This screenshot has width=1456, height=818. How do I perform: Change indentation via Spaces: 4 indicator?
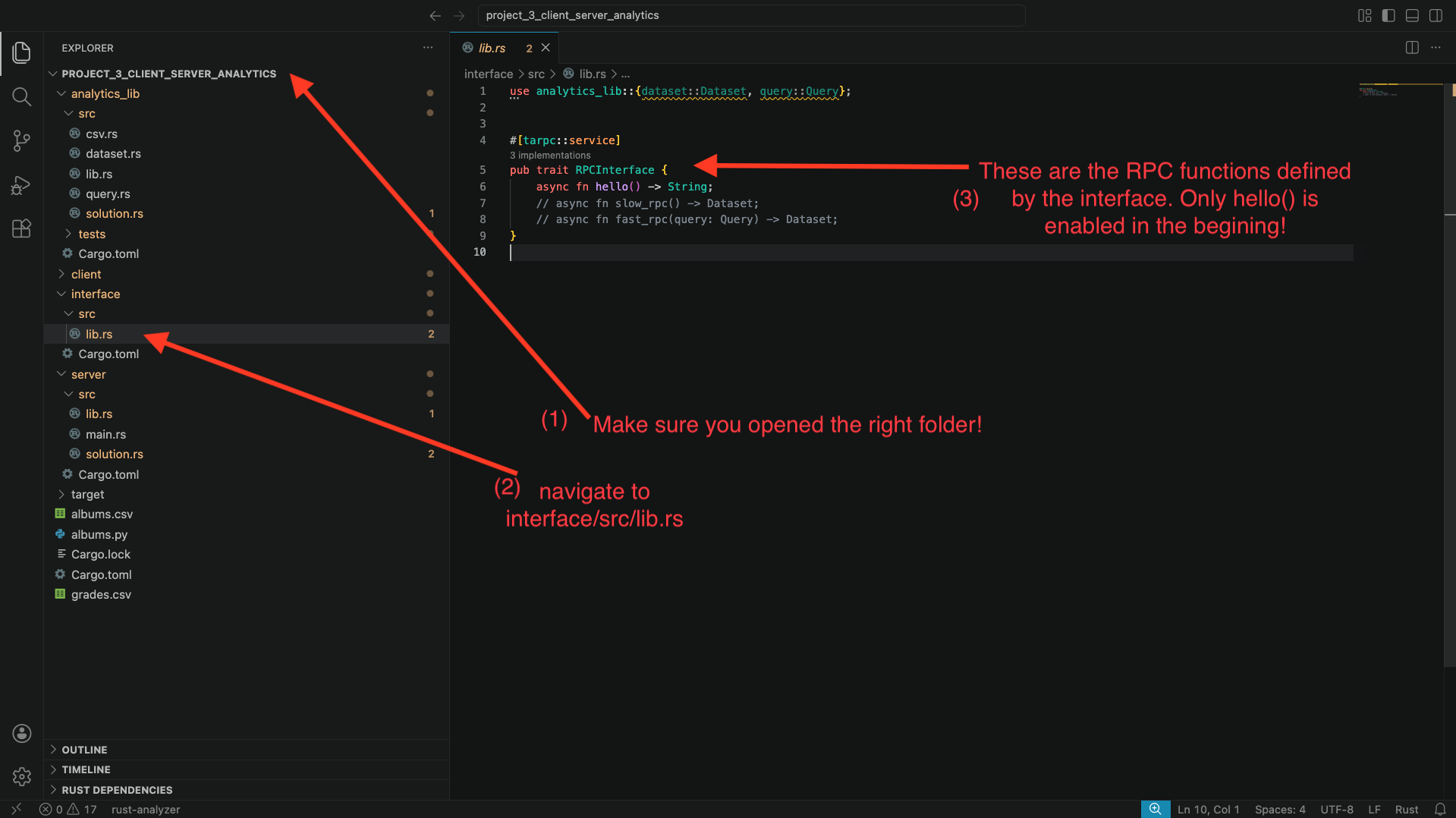coord(1279,809)
